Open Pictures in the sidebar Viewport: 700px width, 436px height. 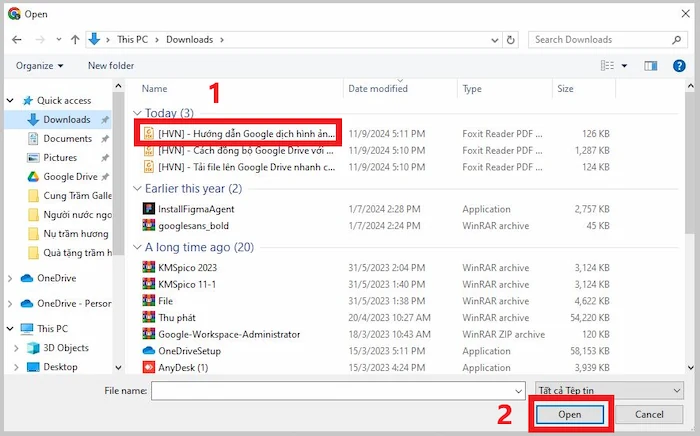tap(60, 158)
